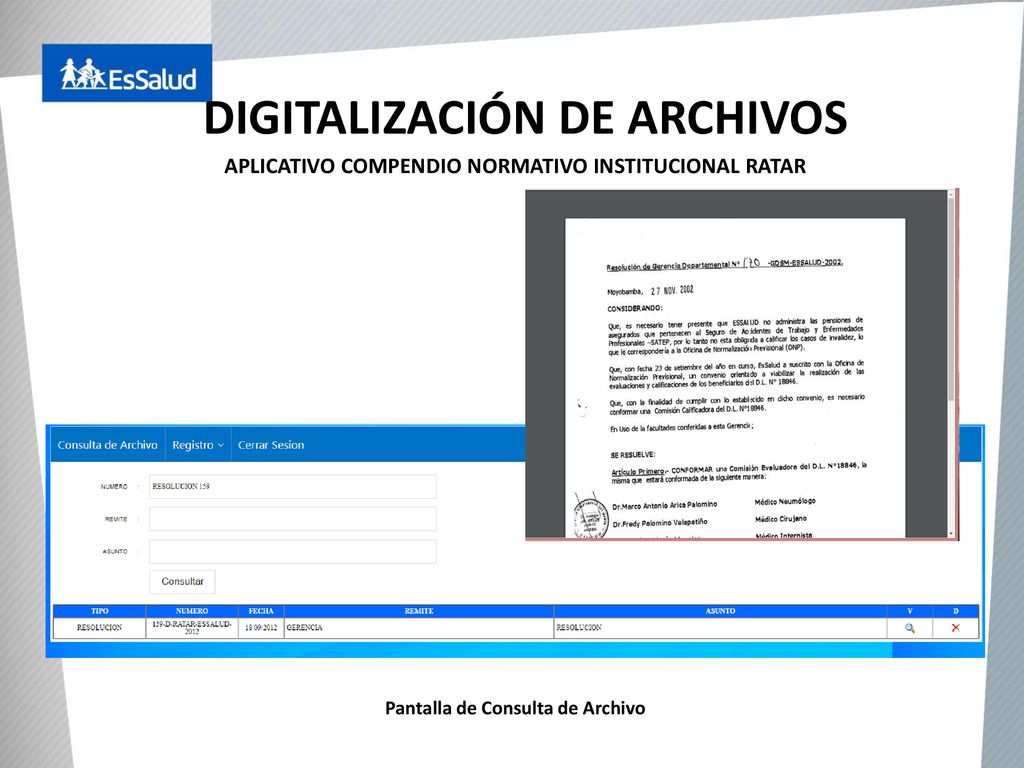Click the document viewer vertical scrollbar
This screenshot has height=768, width=1024.
point(951,297)
